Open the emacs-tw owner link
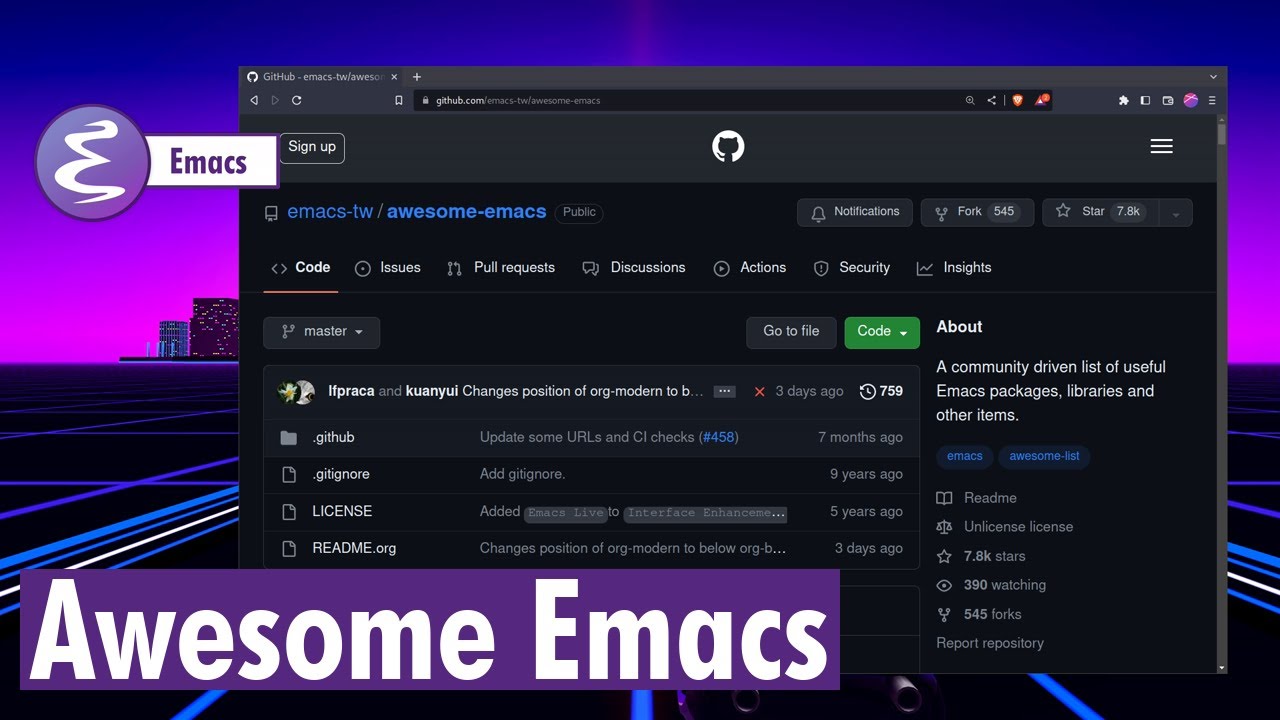The height and width of the screenshot is (720, 1280). tap(330, 212)
